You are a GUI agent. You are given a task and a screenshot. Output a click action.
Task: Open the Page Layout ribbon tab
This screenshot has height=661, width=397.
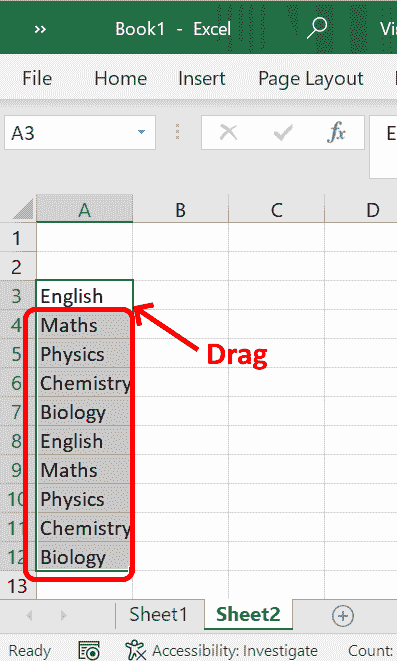(311, 79)
